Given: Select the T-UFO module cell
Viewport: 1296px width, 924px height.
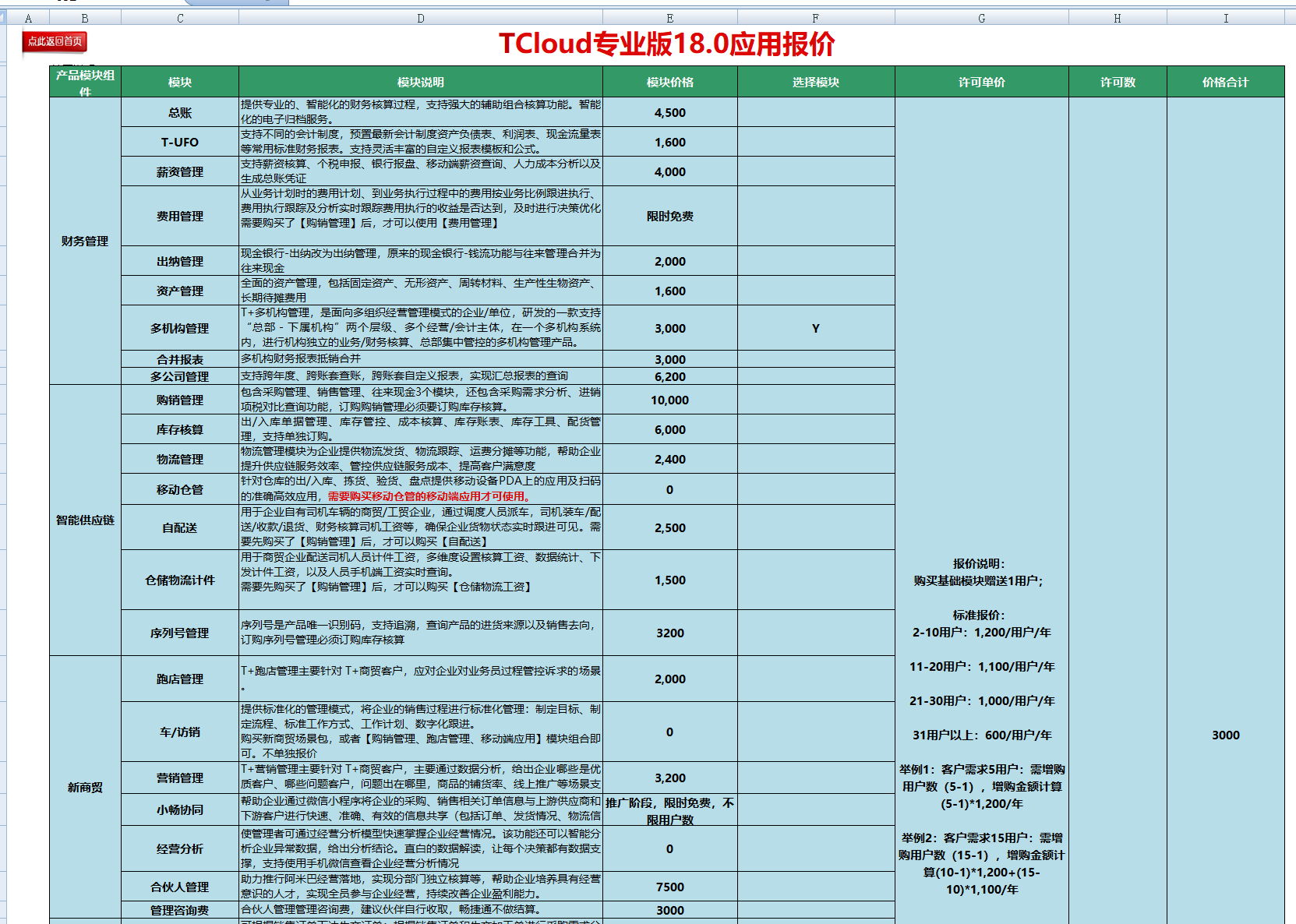Looking at the screenshot, I should coord(180,142).
